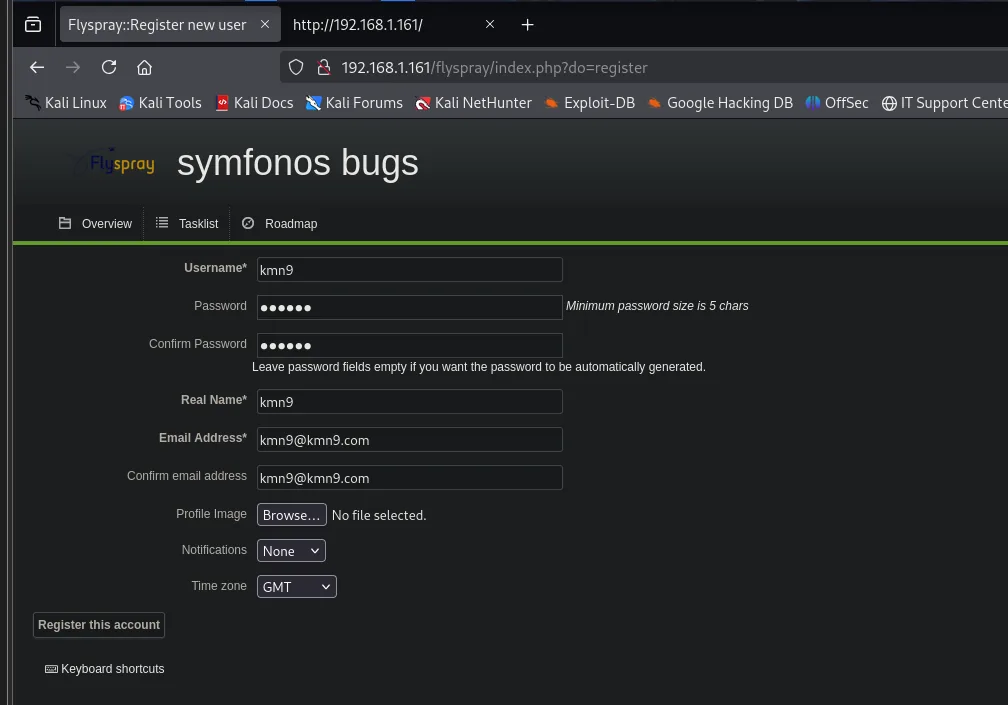Focus the Password field
1008x705 pixels.
410,307
